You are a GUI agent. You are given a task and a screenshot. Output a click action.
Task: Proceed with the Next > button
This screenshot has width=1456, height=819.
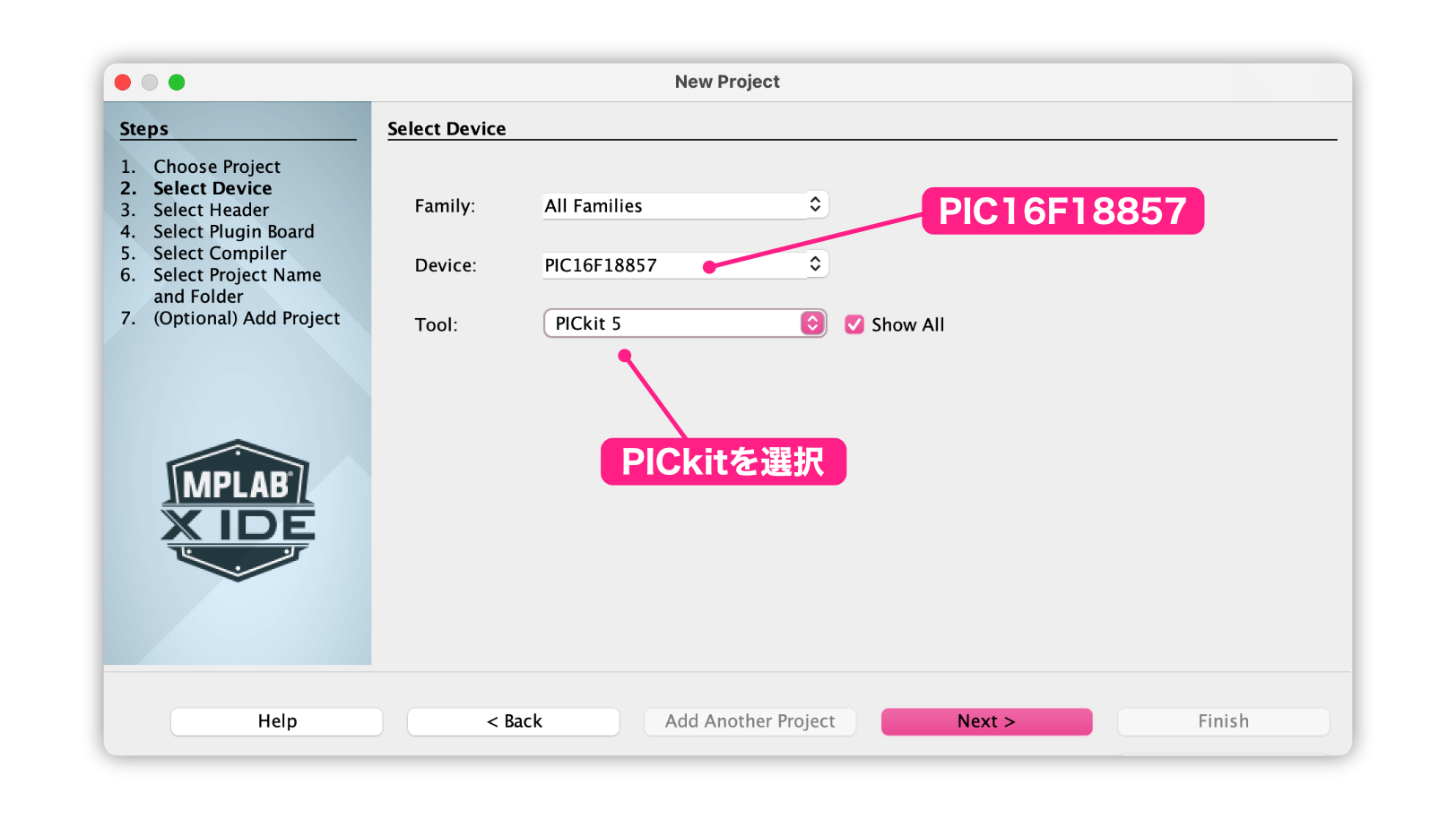pos(987,721)
